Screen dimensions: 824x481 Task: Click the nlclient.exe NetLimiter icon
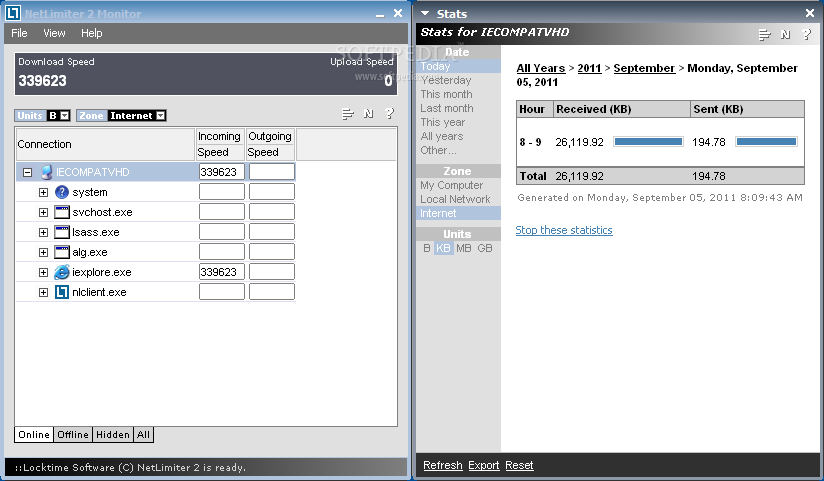point(62,292)
